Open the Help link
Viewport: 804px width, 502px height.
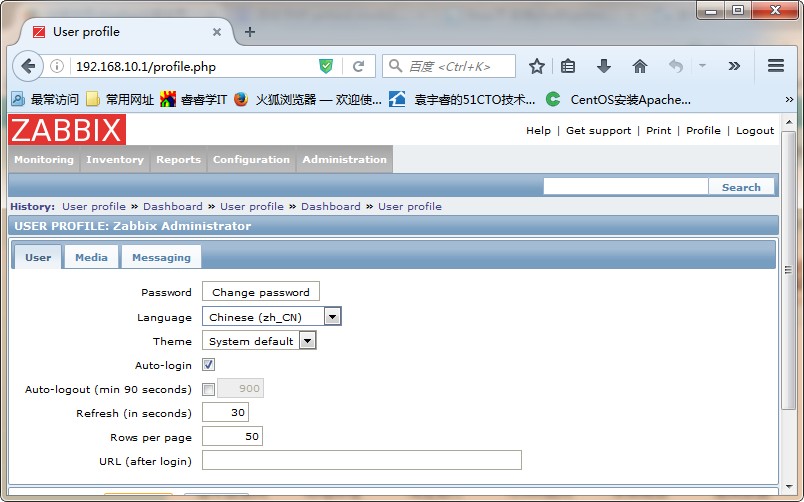(x=538, y=130)
